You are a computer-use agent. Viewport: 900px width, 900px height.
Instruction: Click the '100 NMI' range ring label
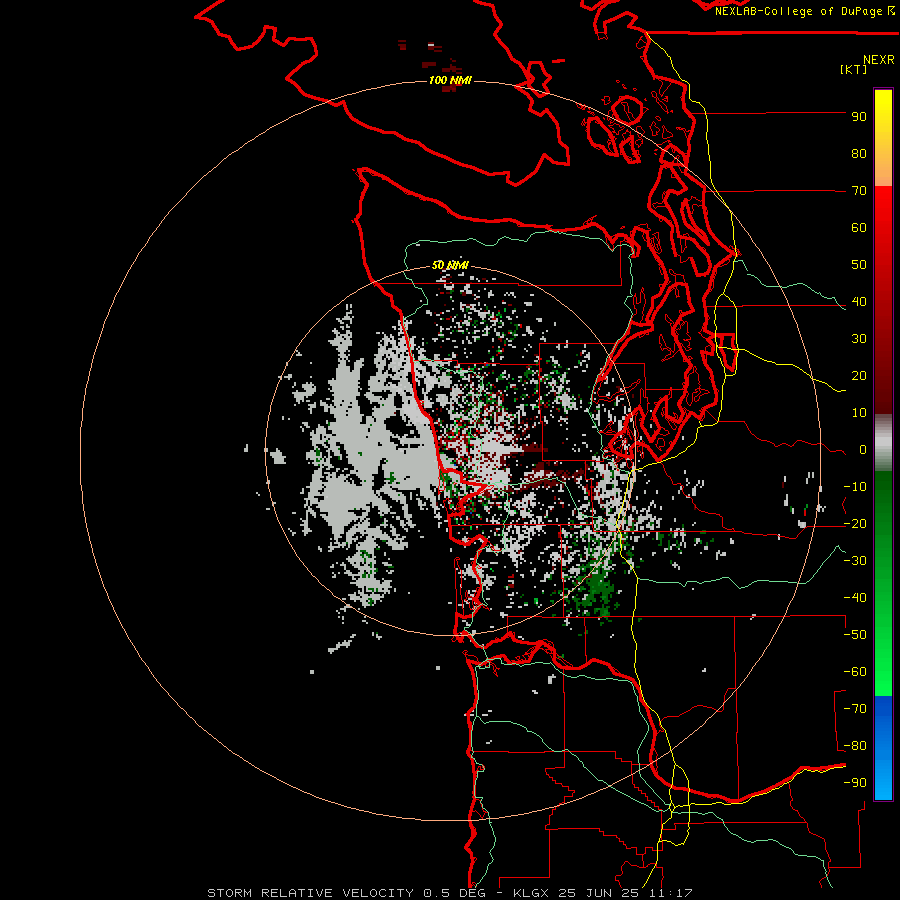[x=450, y=80]
